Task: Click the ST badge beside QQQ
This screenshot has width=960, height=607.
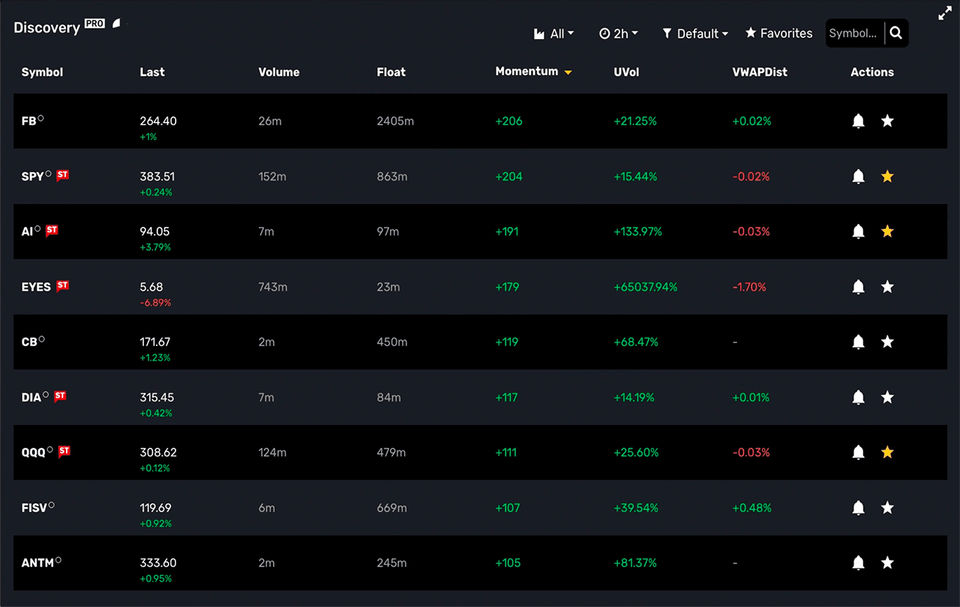Action: 64,451
